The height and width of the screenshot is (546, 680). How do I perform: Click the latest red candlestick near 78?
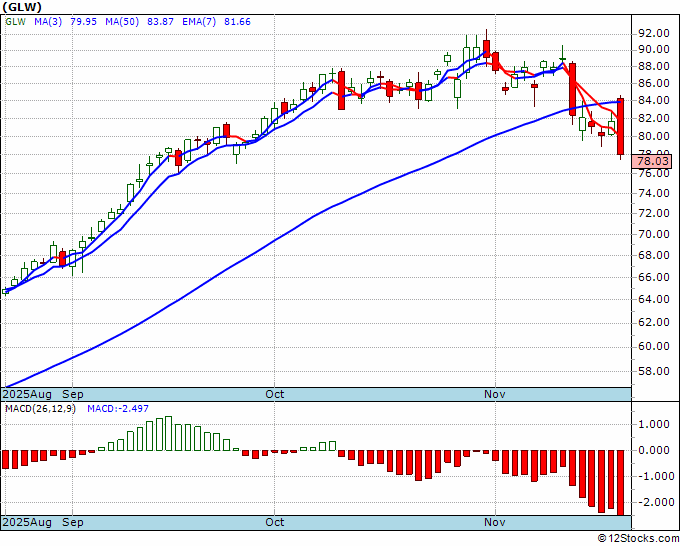coord(621,127)
